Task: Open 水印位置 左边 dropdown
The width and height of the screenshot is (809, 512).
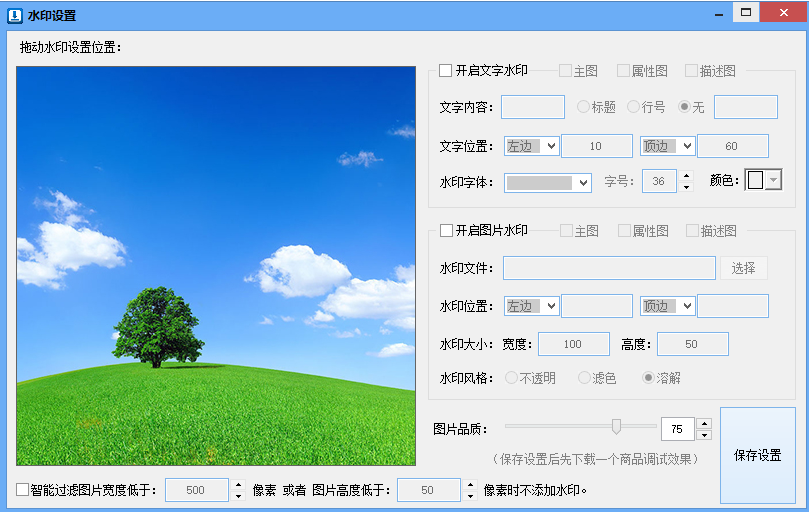Action: tap(531, 306)
